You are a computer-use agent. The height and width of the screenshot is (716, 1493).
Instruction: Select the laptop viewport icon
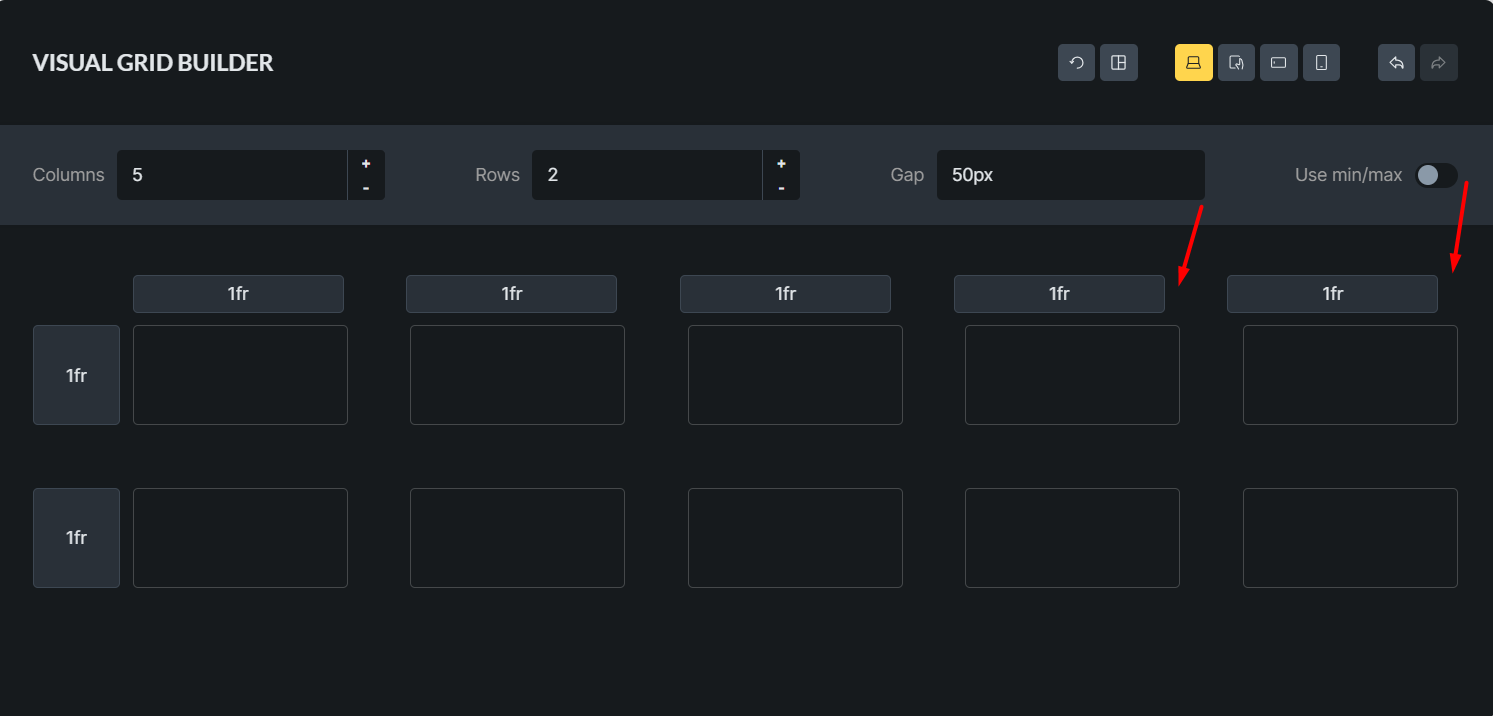click(x=1193, y=63)
